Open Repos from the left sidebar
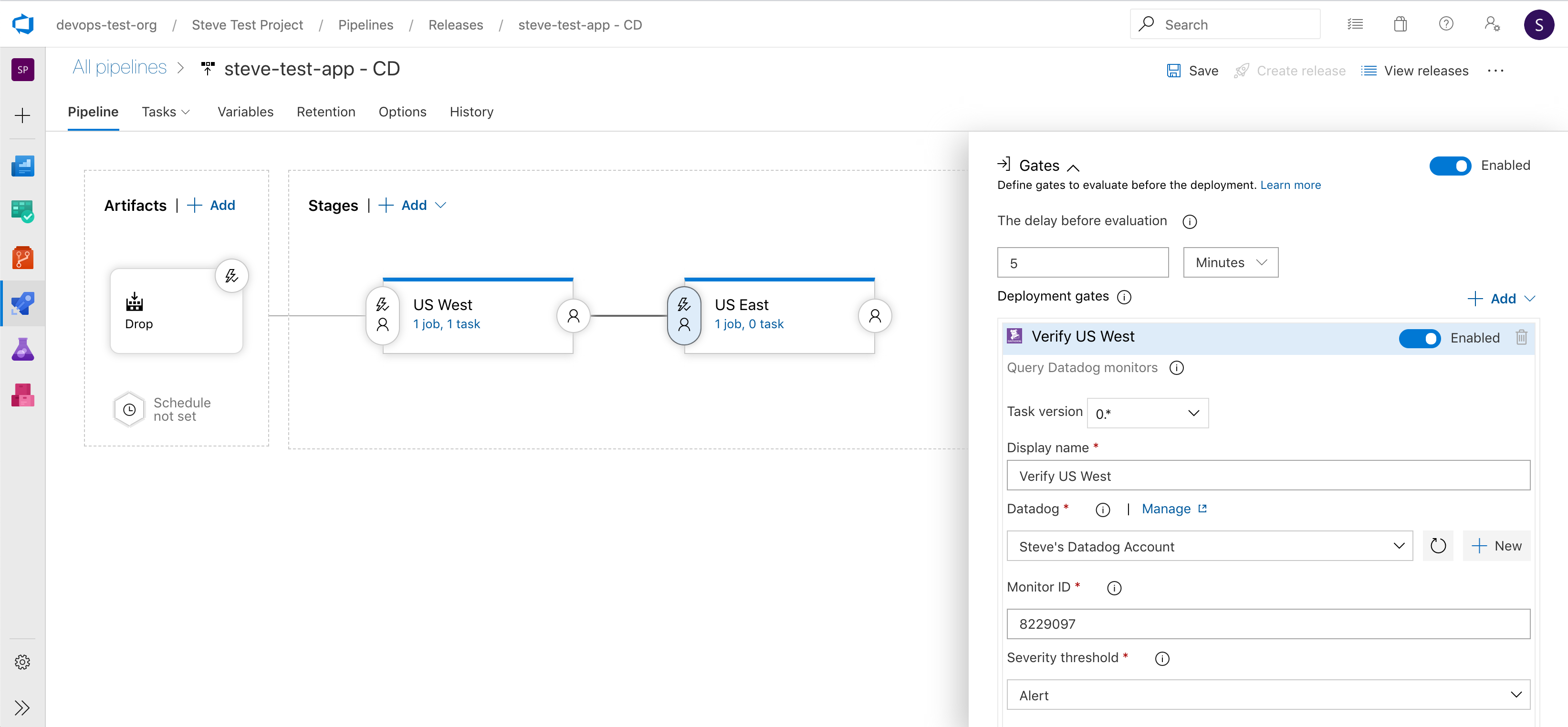This screenshot has height=727, width=1568. coord(22,258)
